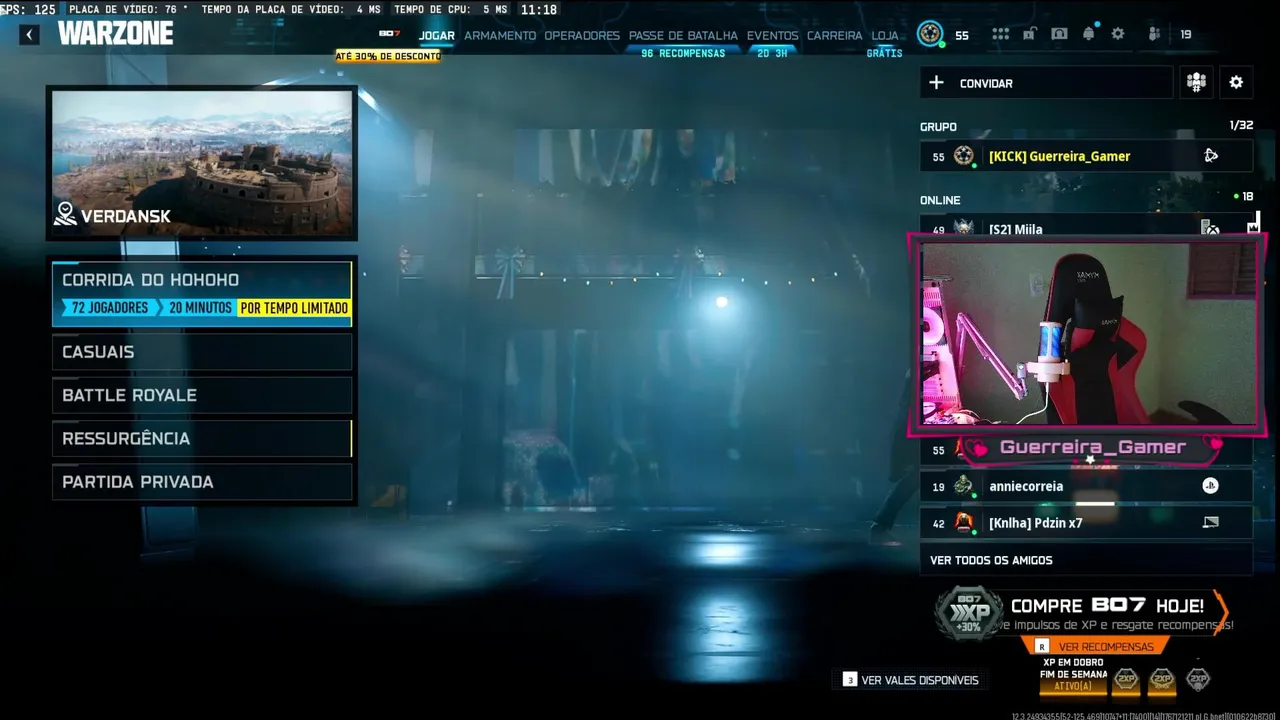The width and height of the screenshot is (1280, 720).
Task: Switch to the ARMAMENTO tab
Action: [500, 35]
